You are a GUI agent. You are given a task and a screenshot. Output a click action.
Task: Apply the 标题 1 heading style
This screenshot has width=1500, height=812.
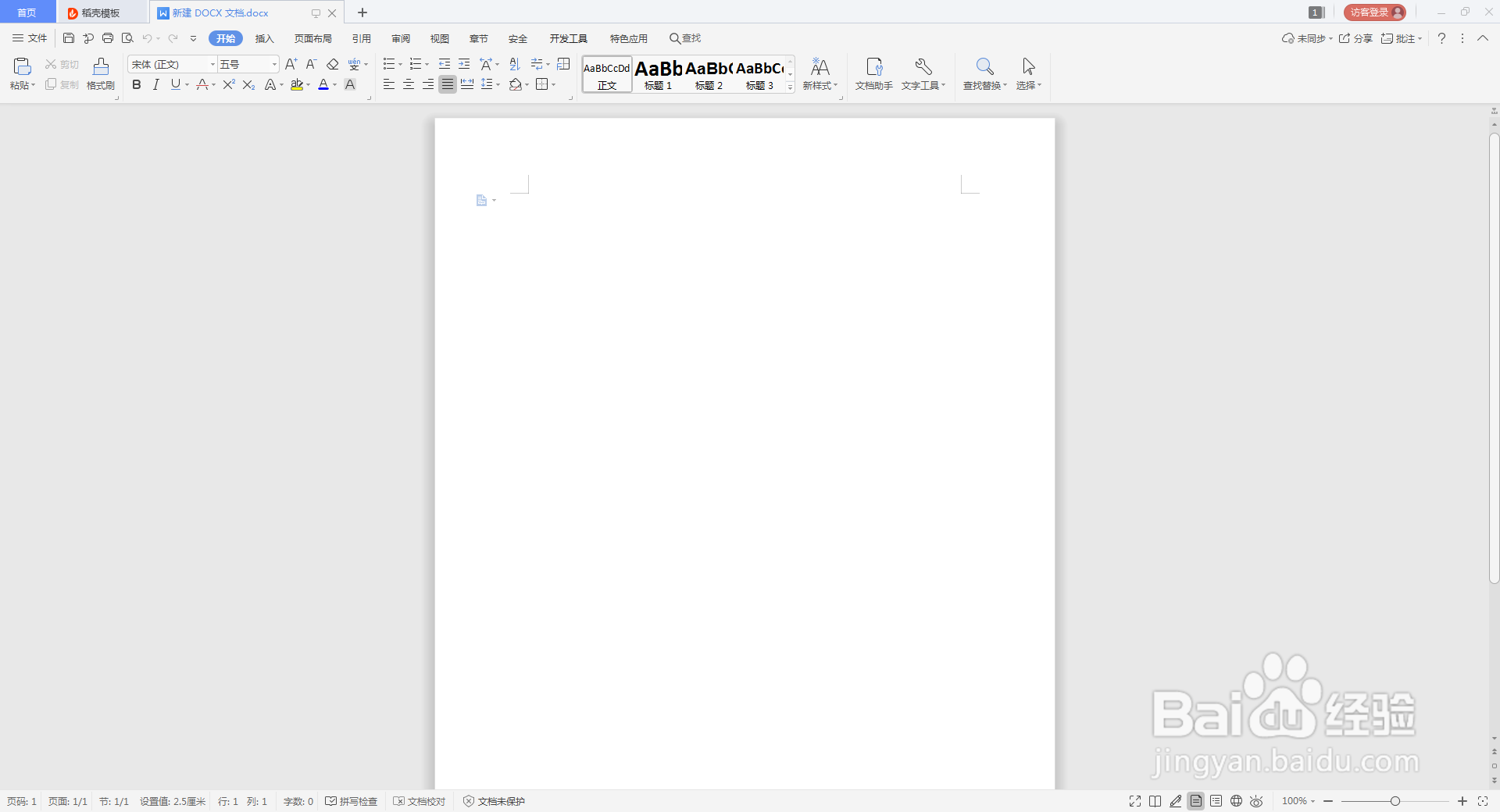[x=659, y=75]
